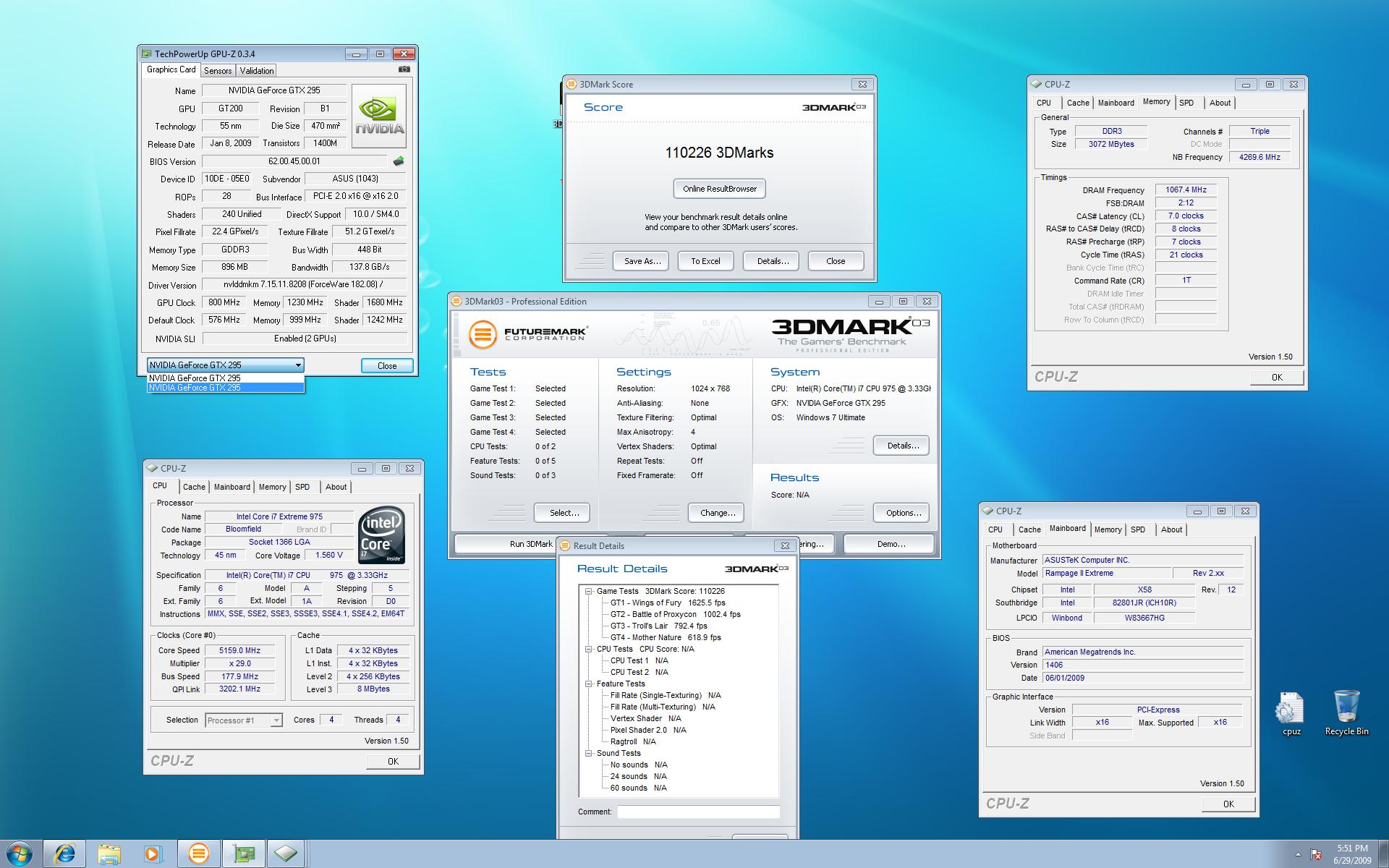This screenshot has width=1389, height=868.
Task: Switch to CPU-Z taskbar icon
Action: 286,854
